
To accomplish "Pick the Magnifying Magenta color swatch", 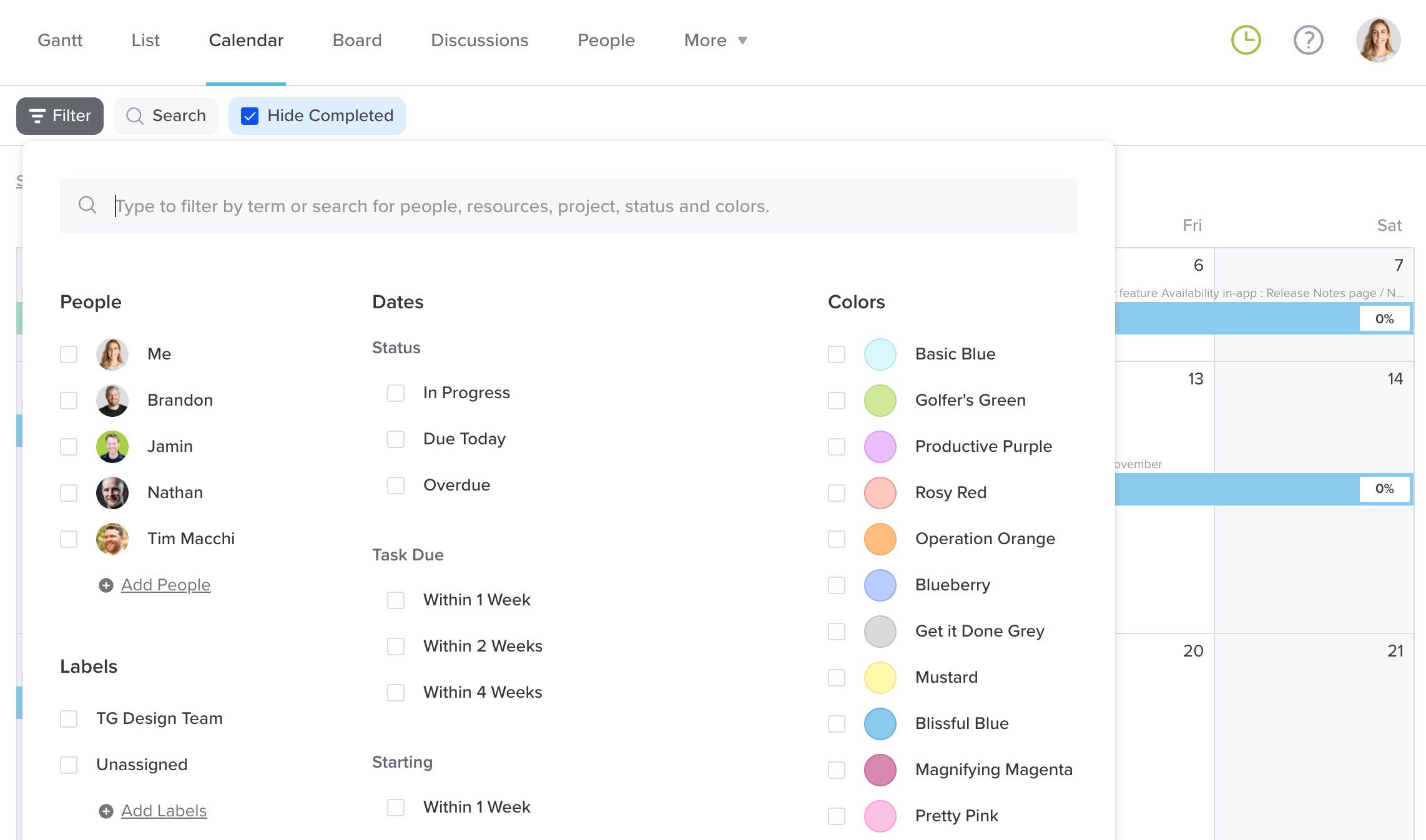I will pos(880,770).
